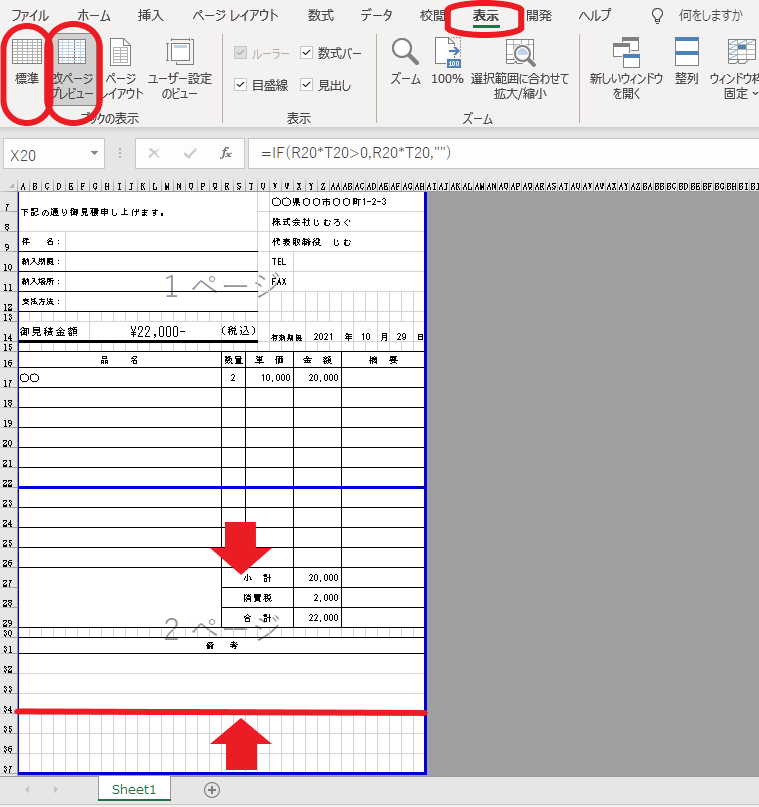Open 新しいウィンドウを開く new window
Screen dimensions: 759x807
pos(627,52)
